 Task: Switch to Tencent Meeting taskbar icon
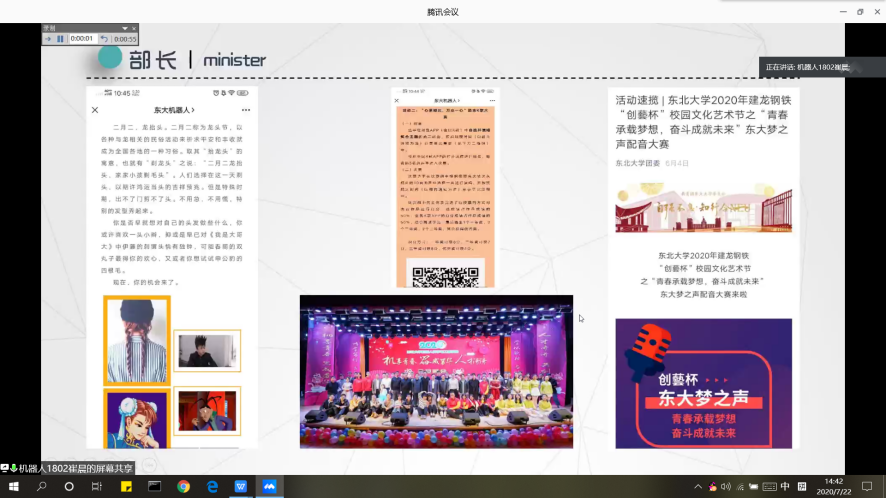269,486
